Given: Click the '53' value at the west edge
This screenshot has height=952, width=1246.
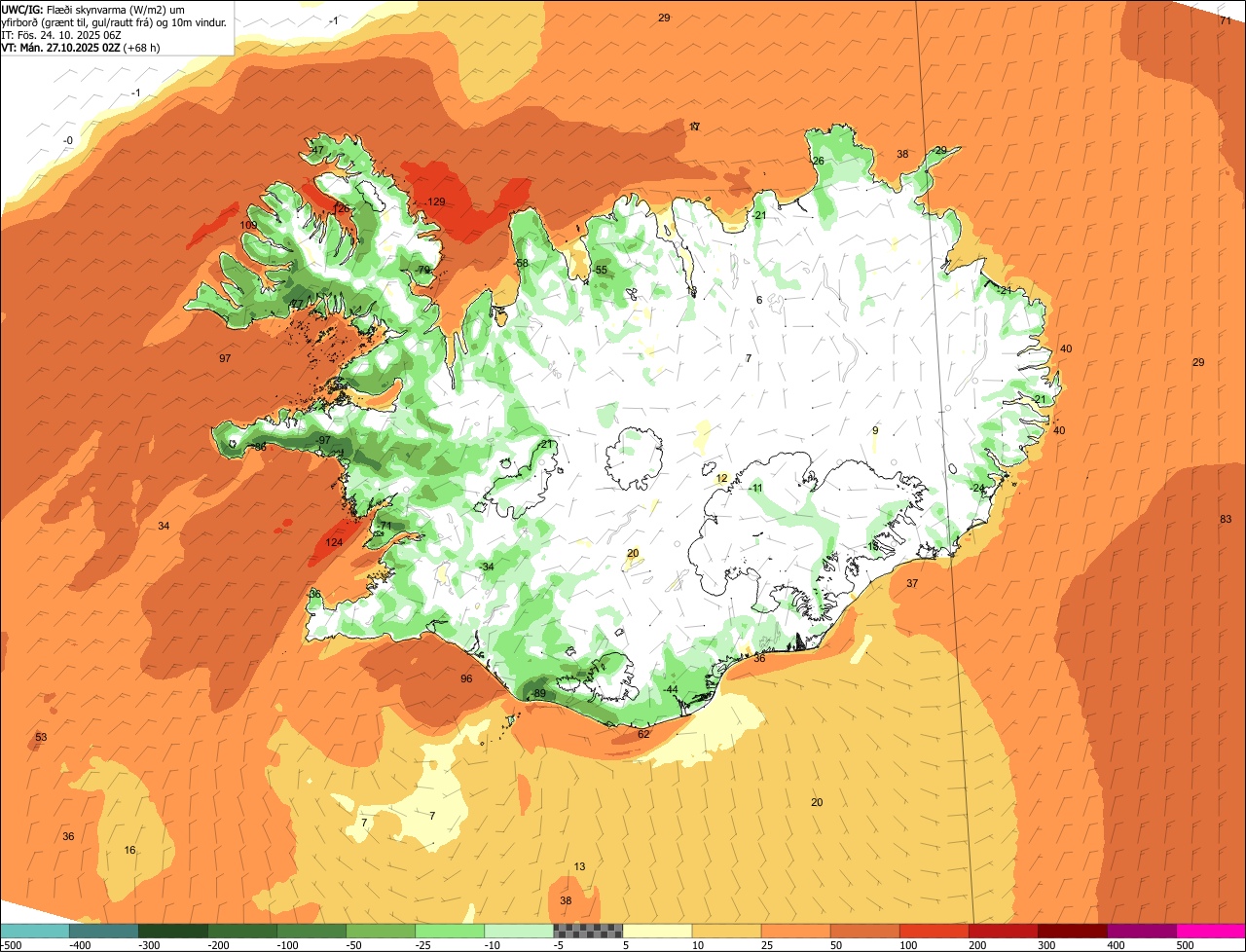Looking at the screenshot, I should click(x=41, y=737).
